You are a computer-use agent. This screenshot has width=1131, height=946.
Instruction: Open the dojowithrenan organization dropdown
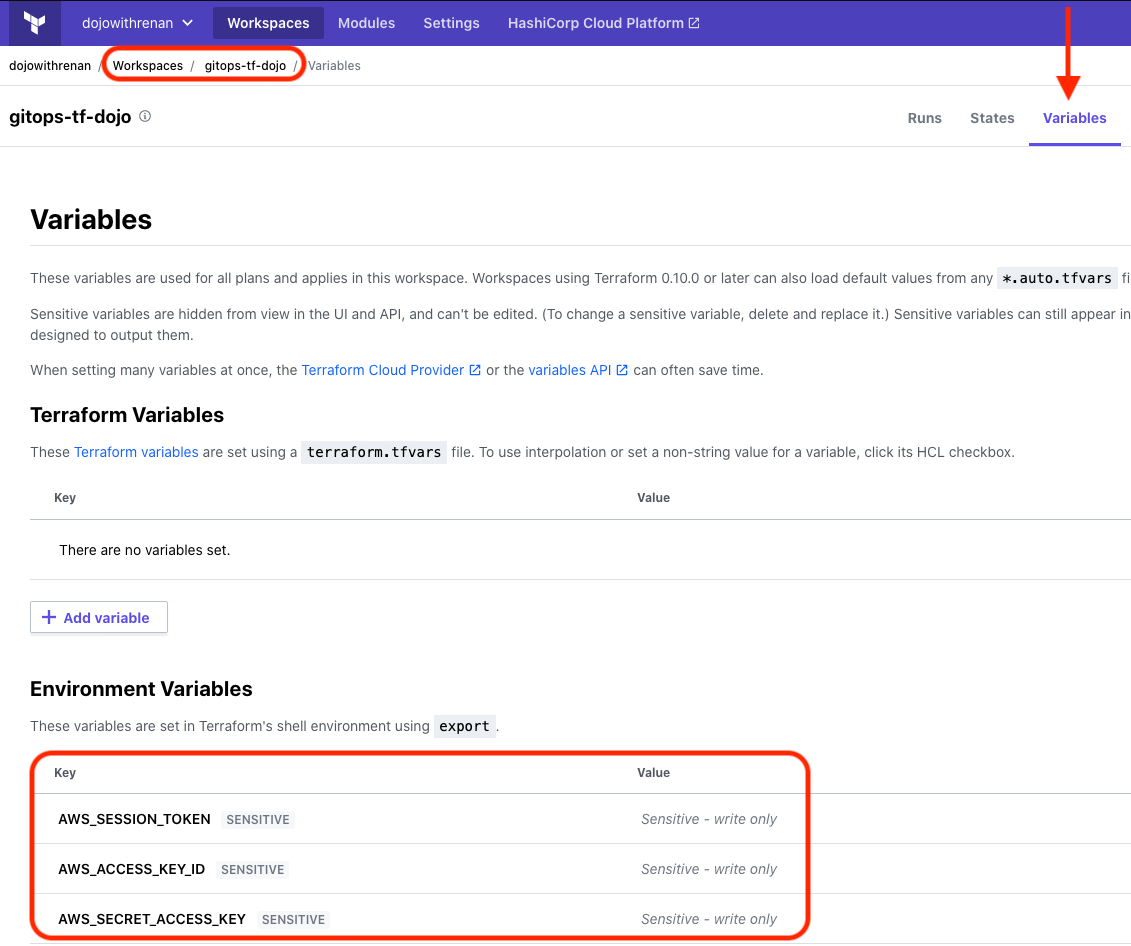pyautogui.click(x=137, y=23)
